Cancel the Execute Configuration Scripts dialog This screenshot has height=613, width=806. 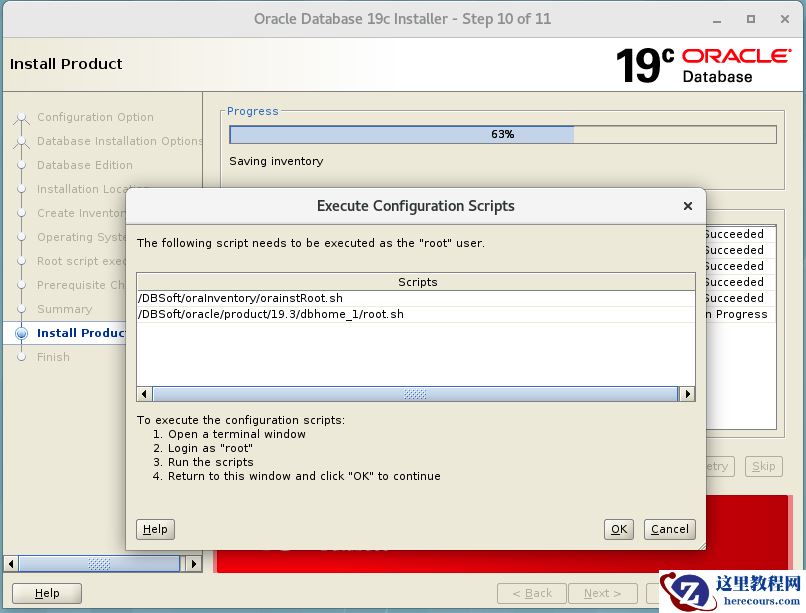(x=669, y=529)
